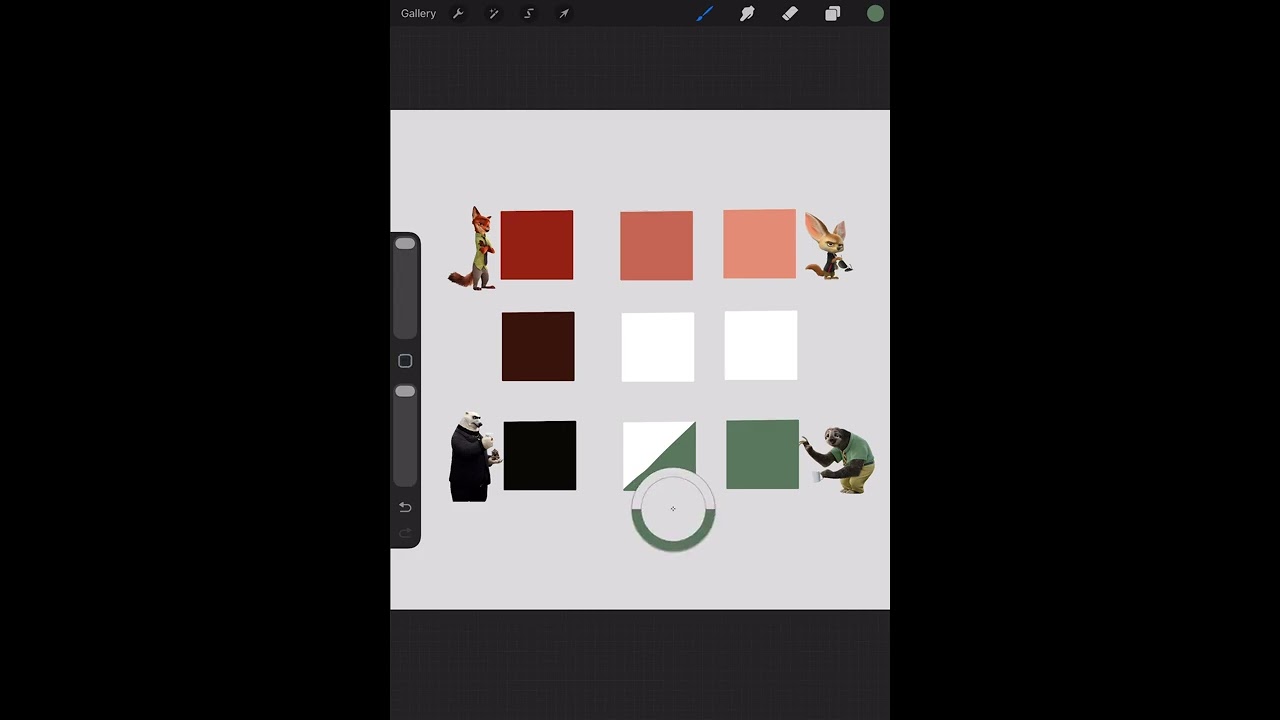This screenshot has width=1280, height=720.
Task: Open the Layers panel
Action: (x=833, y=14)
